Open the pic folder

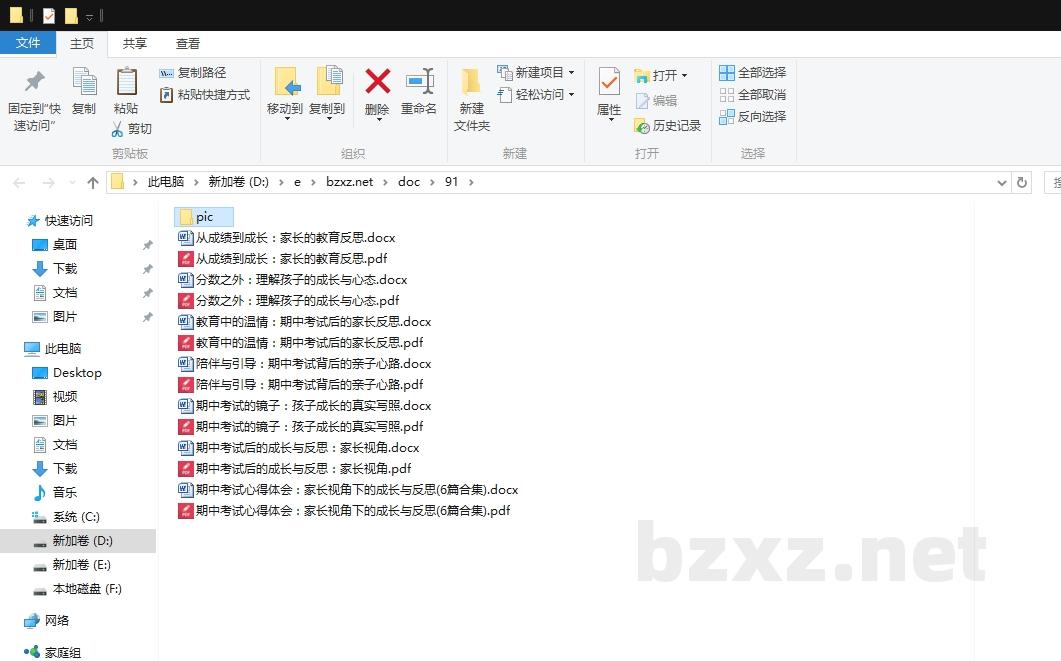[204, 217]
